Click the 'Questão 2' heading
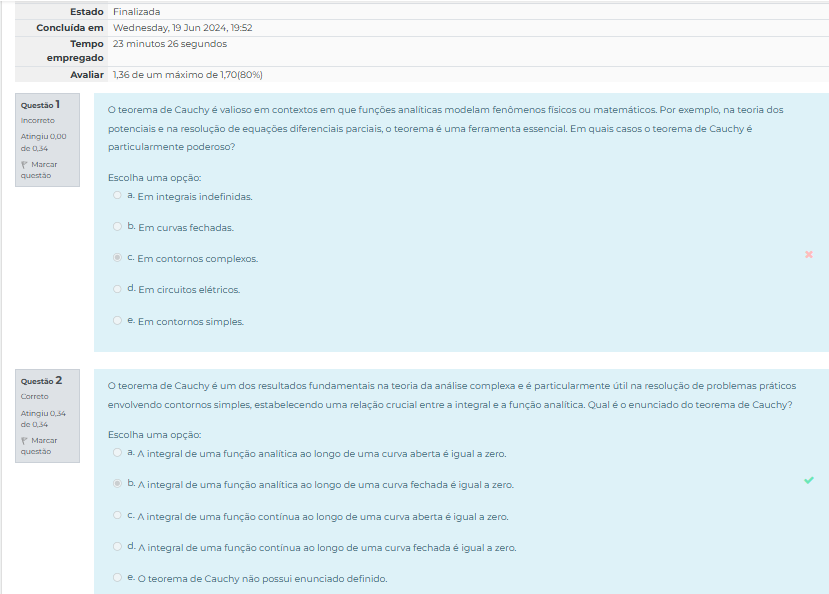Screen dimensions: 829x594 (42, 380)
